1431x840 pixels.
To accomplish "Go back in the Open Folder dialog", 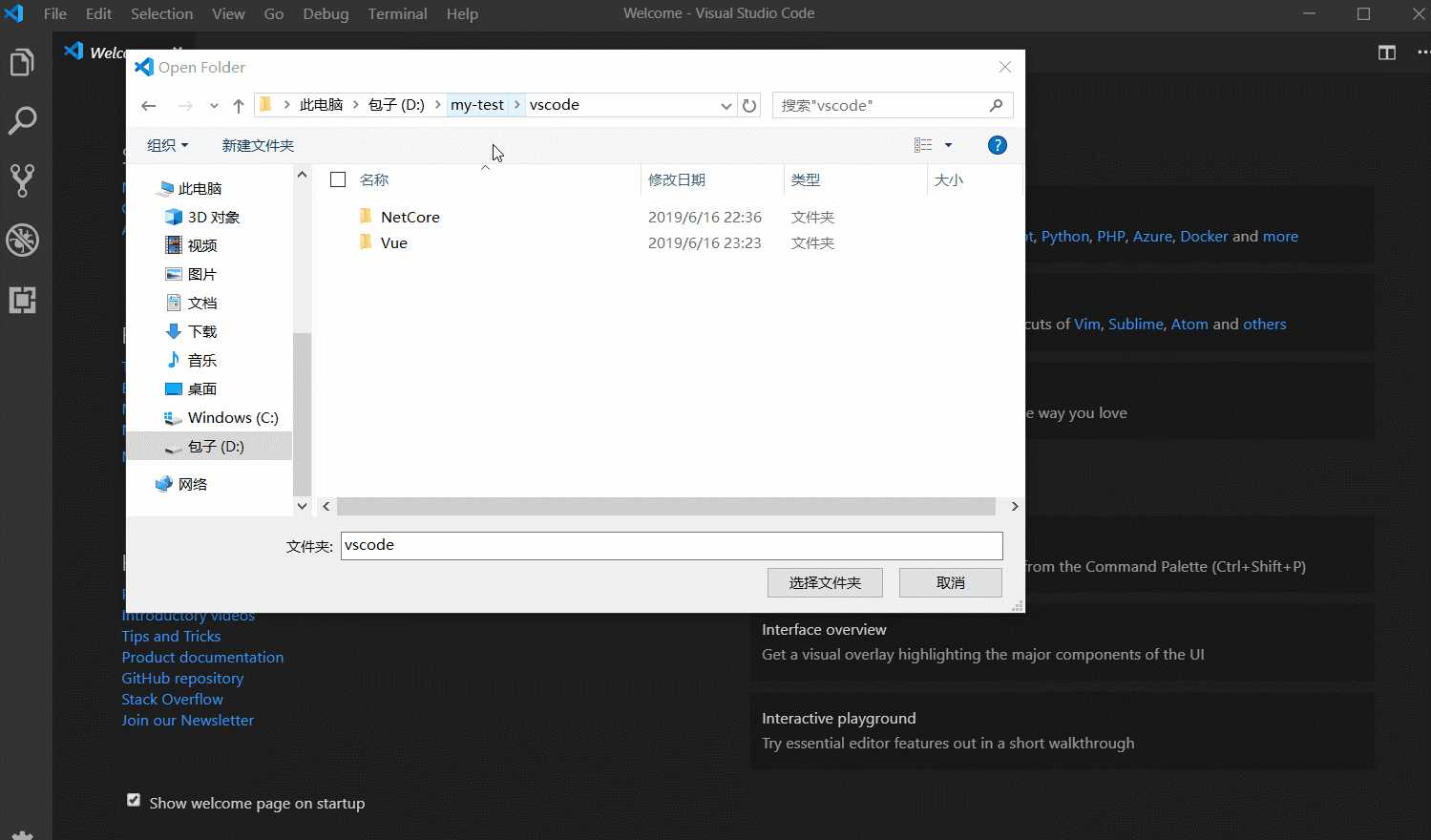I will click(x=149, y=106).
